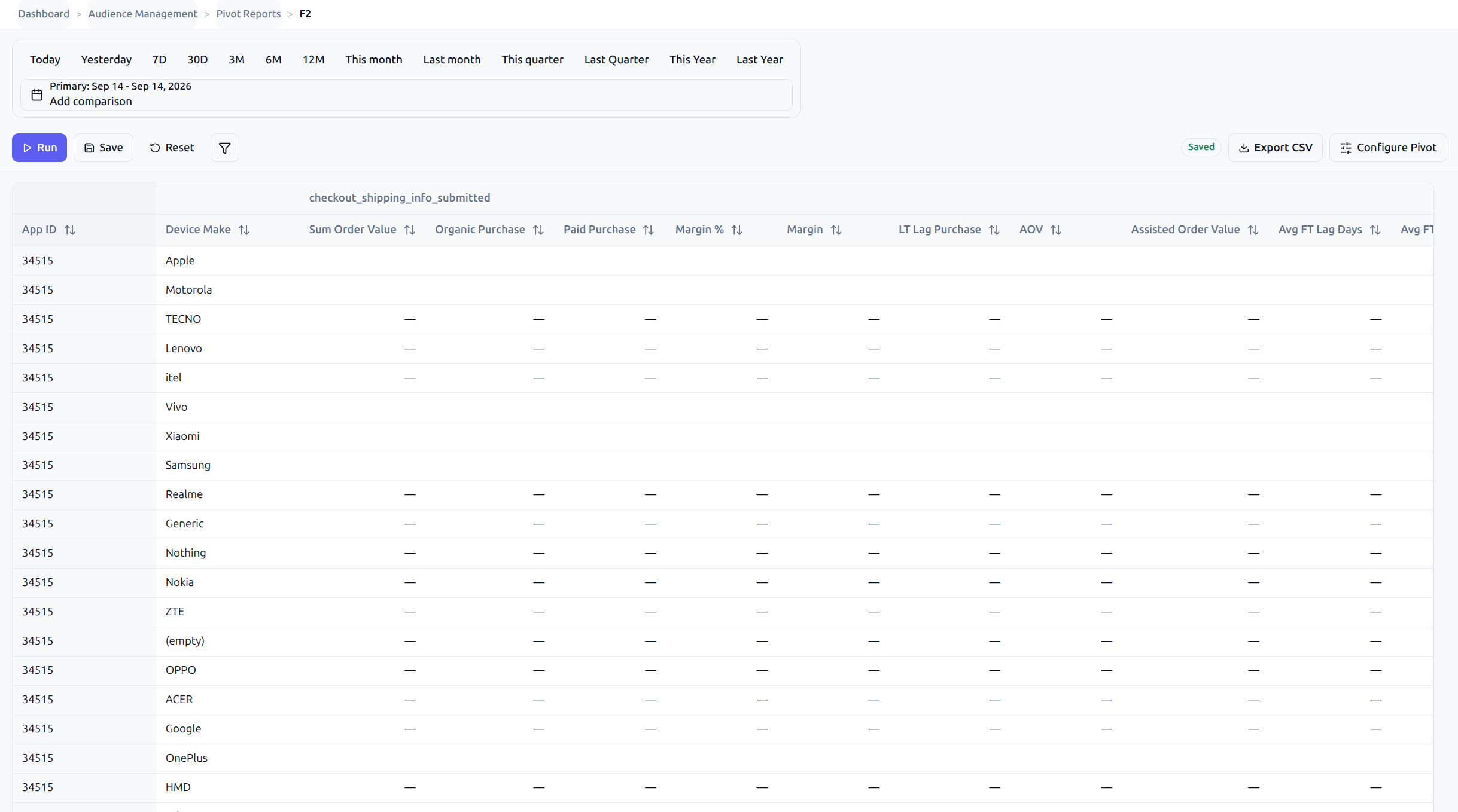This screenshot has width=1458, height=812.
Task: Select the Today date preset
Action: [45, 59]
